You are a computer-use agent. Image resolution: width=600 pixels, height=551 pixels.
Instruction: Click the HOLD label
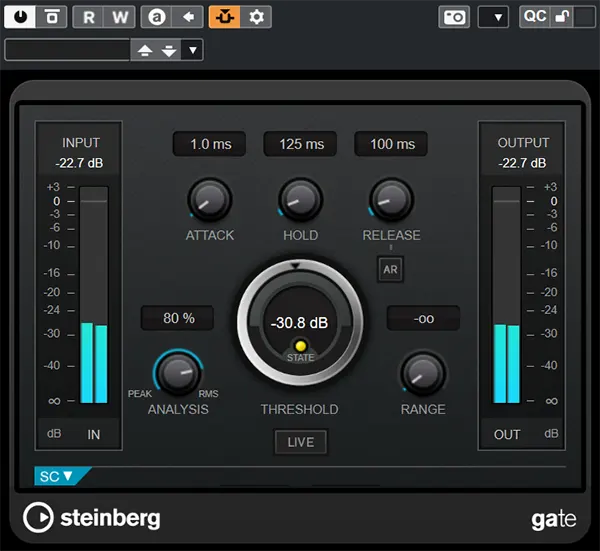point(300,235)
